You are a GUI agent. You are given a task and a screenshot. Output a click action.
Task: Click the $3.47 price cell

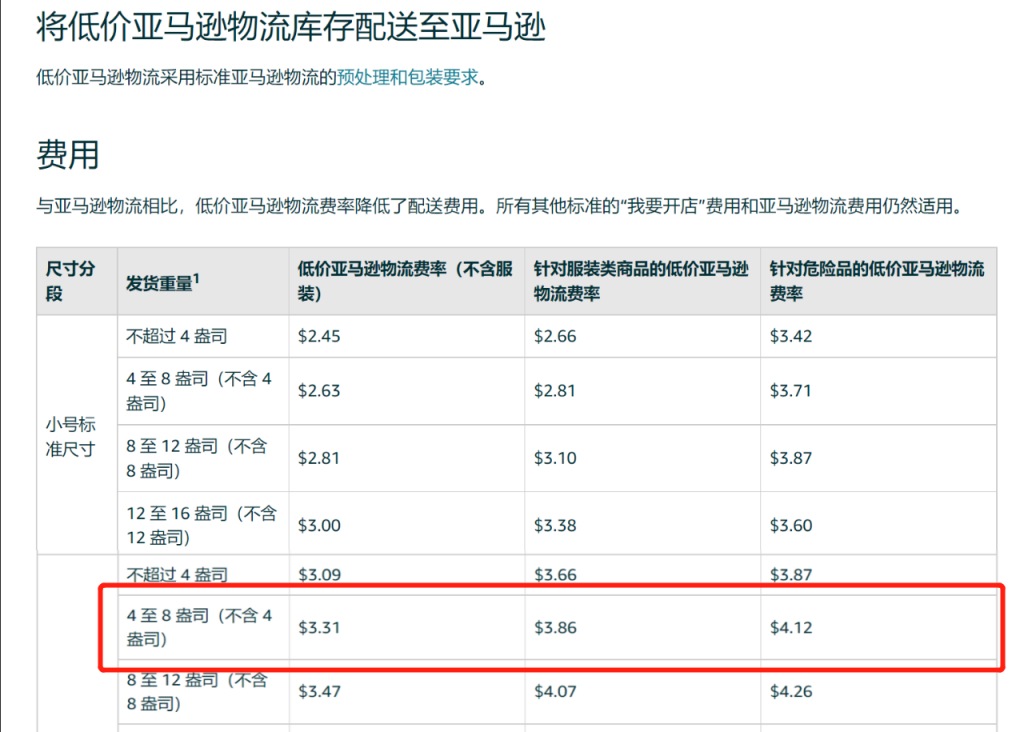click(407, 691)
